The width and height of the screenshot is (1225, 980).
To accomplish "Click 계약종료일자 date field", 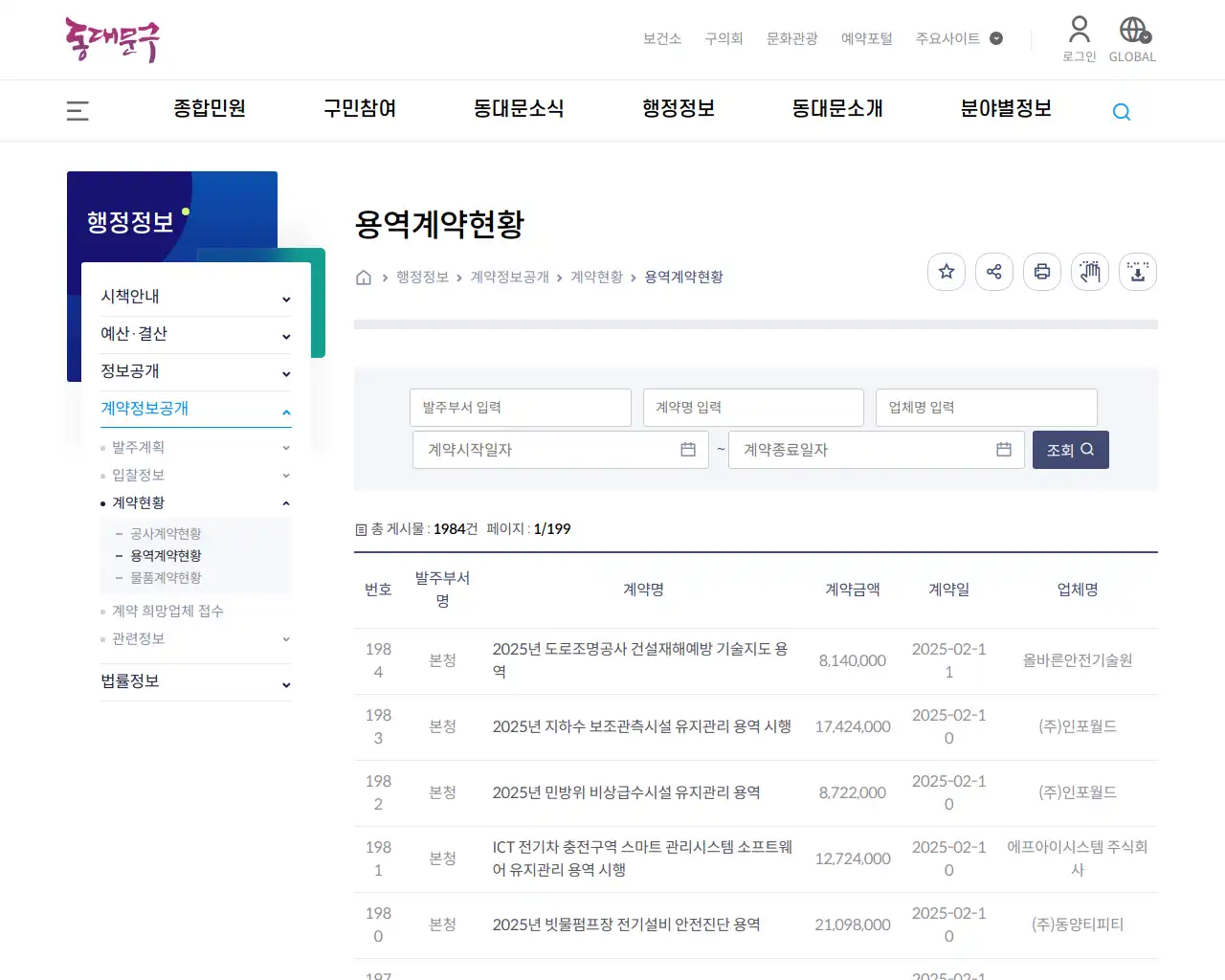I will 877,450.
